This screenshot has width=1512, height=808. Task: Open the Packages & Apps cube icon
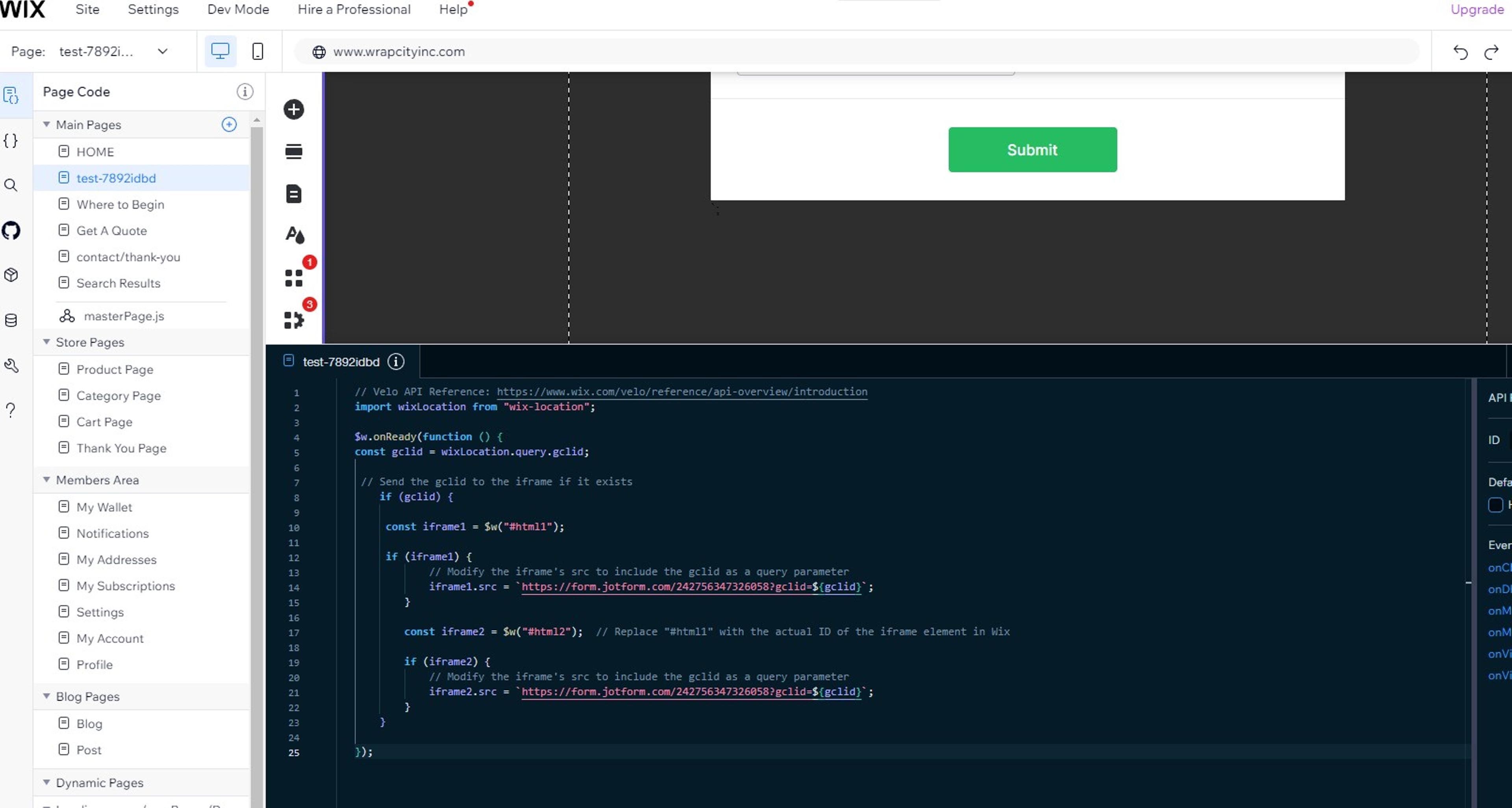tap(11, 275)
